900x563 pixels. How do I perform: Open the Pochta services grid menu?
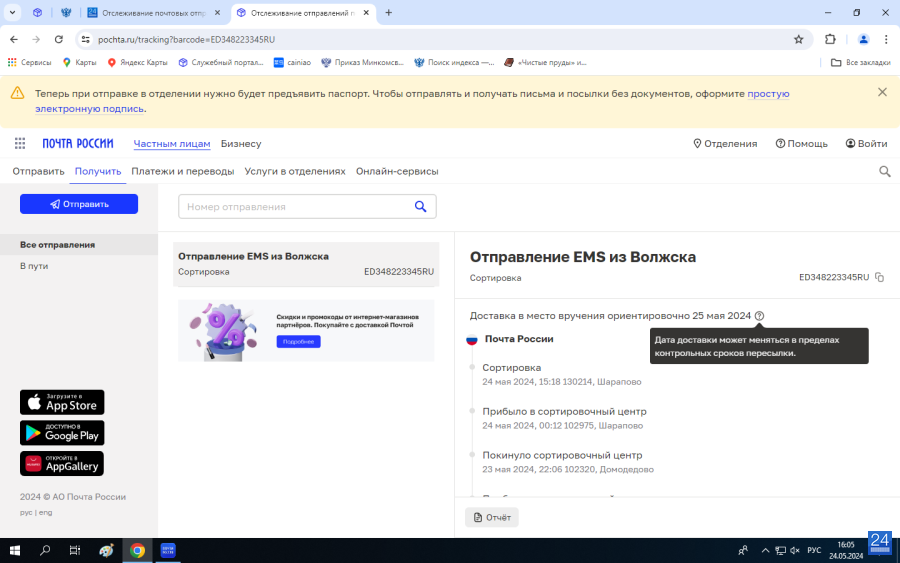coord(20,143)
